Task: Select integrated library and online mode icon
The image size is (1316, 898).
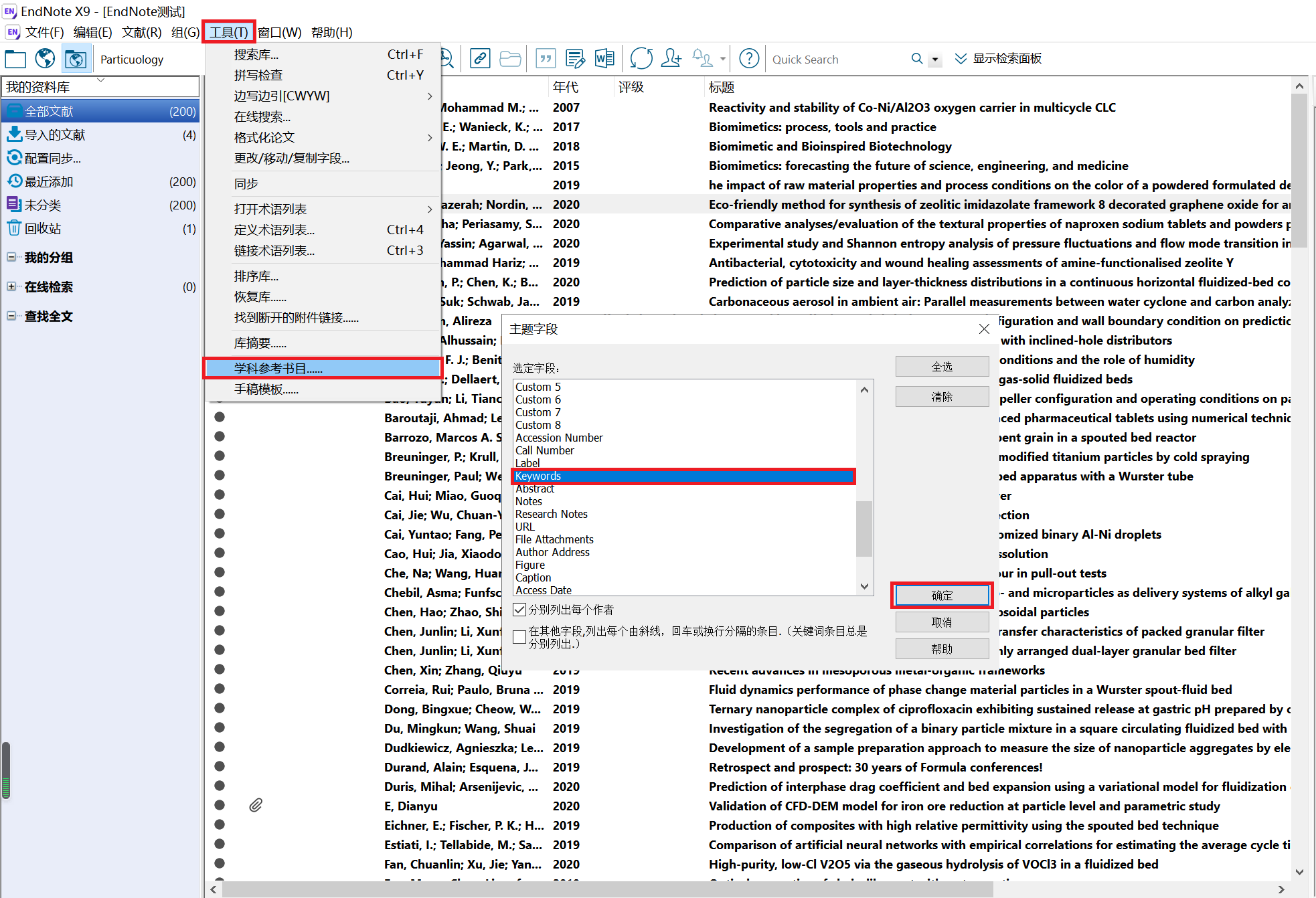Action: point(76,60)
